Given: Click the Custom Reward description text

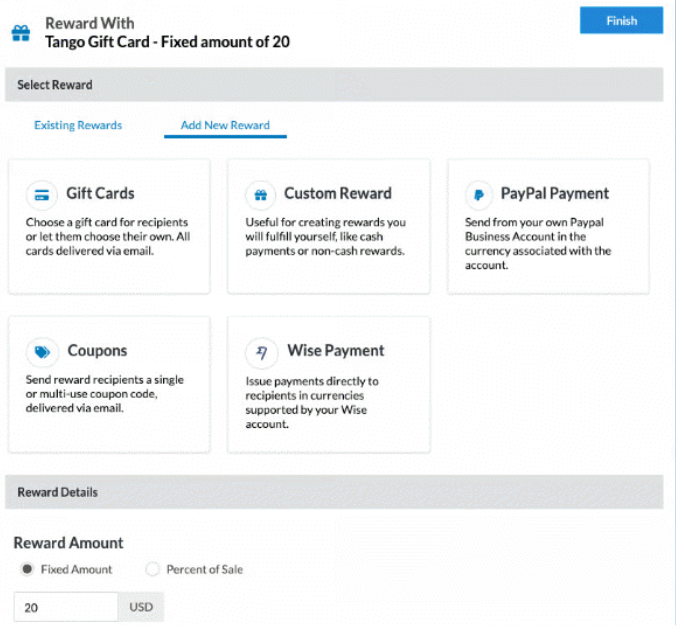Looking at the screenshot, I should (x=325, y=236).
